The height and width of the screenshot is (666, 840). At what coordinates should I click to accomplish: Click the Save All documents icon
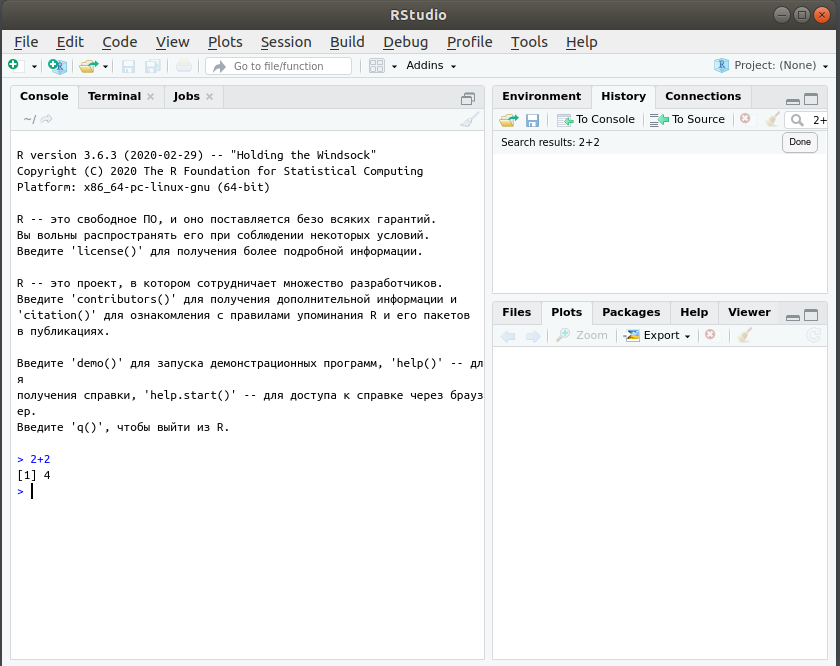tap(153, 66)
